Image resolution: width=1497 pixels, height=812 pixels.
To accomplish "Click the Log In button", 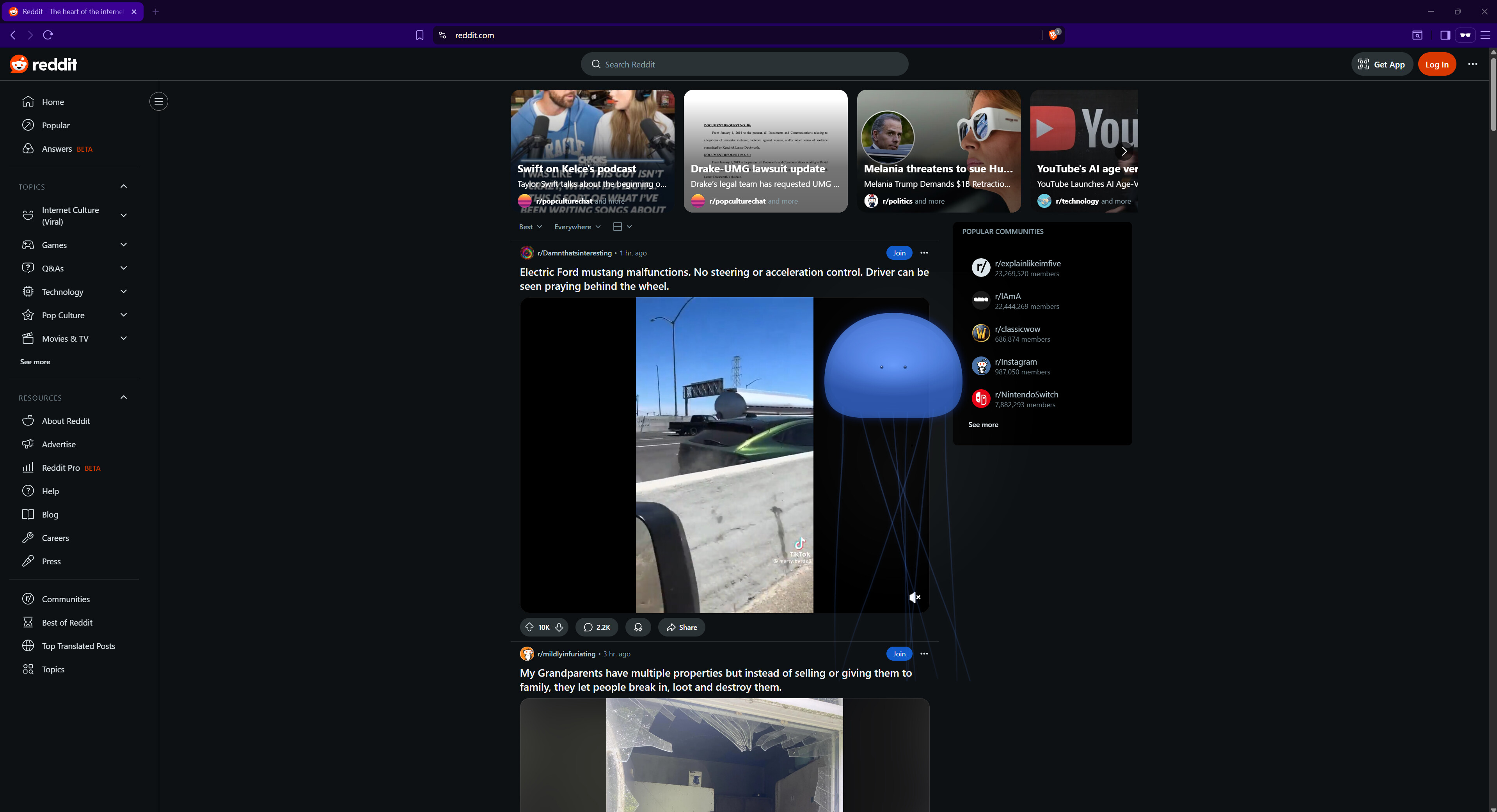I will [1437, 64].
